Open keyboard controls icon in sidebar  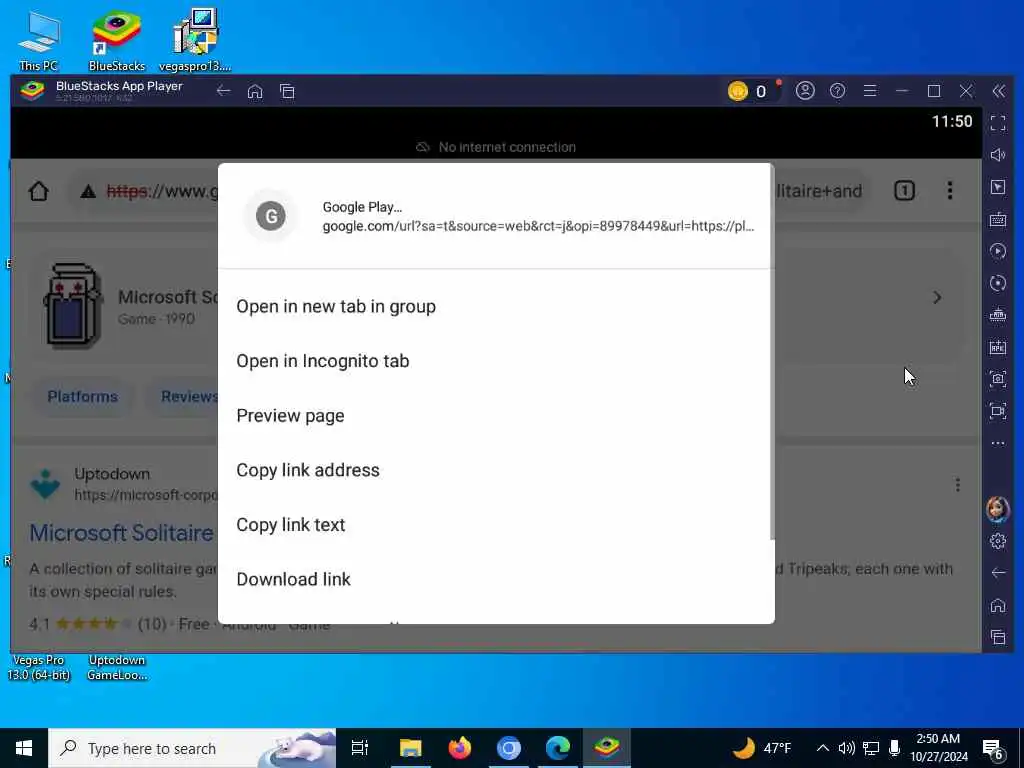pos(998,219)
